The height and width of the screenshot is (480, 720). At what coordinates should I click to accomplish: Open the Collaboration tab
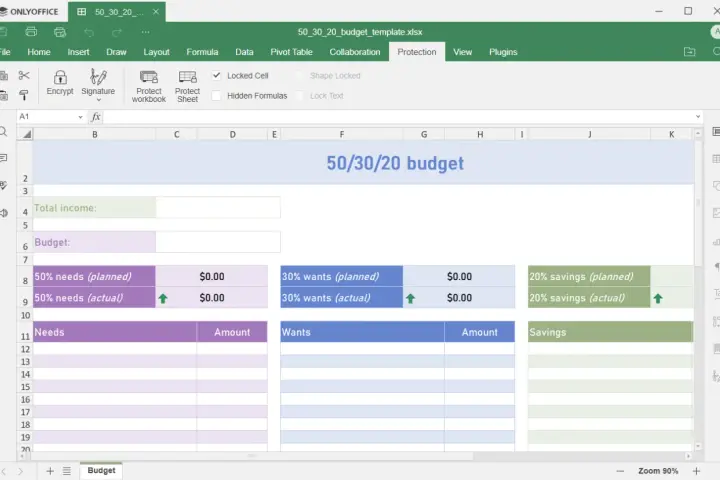pyautogui.click(x=354, y=52)
